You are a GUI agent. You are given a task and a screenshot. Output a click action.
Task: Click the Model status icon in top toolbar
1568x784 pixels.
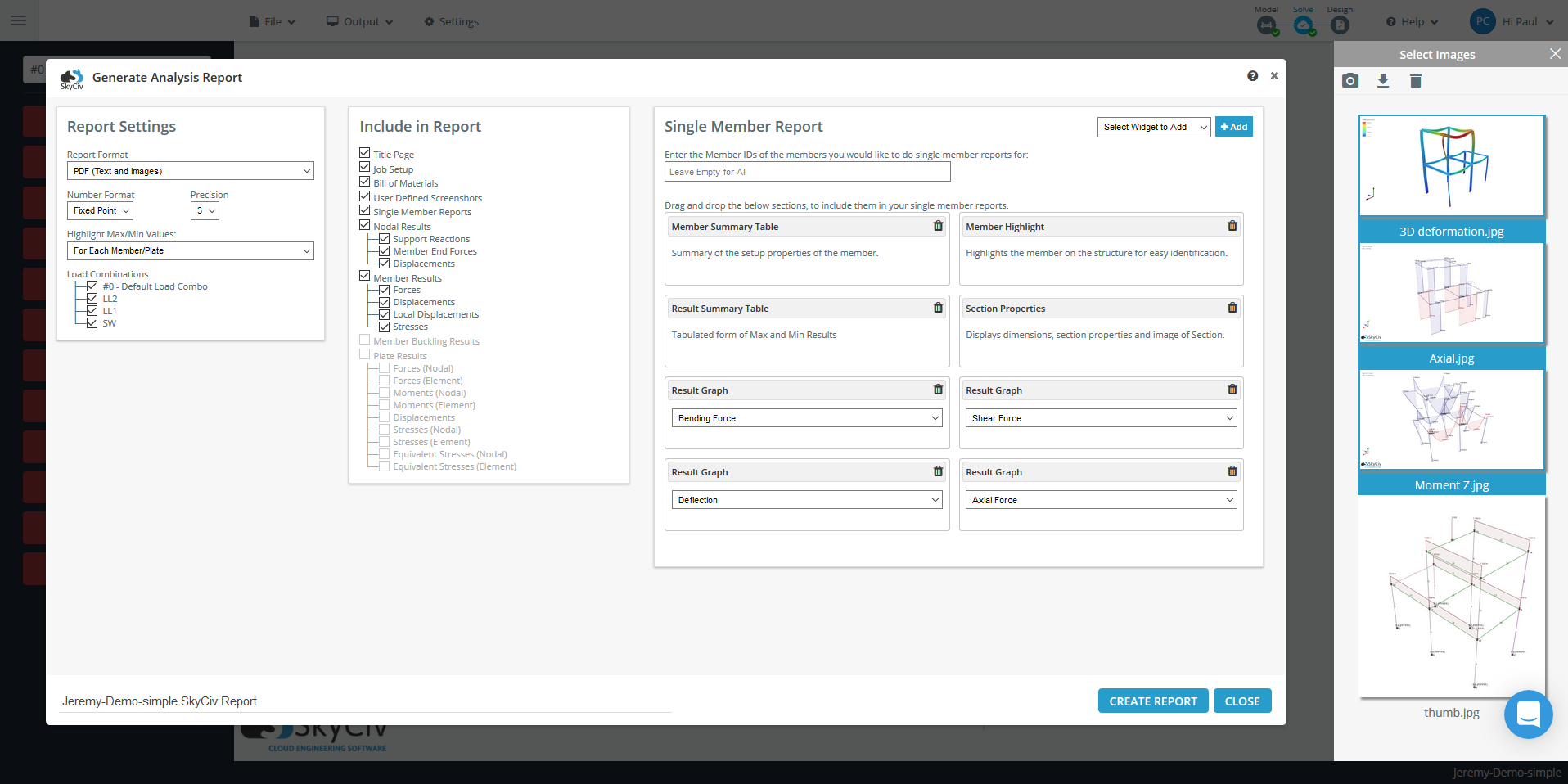point(1267,25)
